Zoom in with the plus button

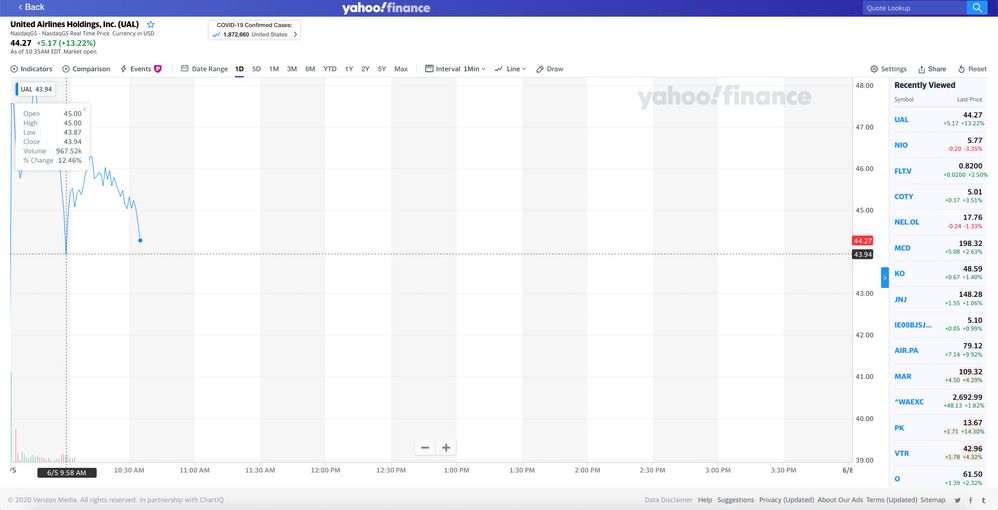coord(446,448)
